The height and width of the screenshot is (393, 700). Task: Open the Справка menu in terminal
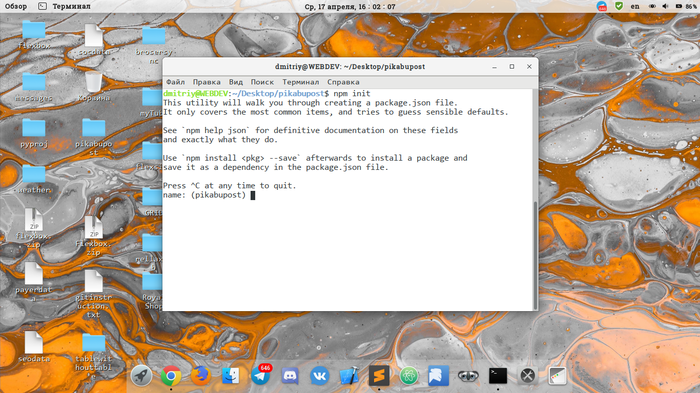[343, 82]
